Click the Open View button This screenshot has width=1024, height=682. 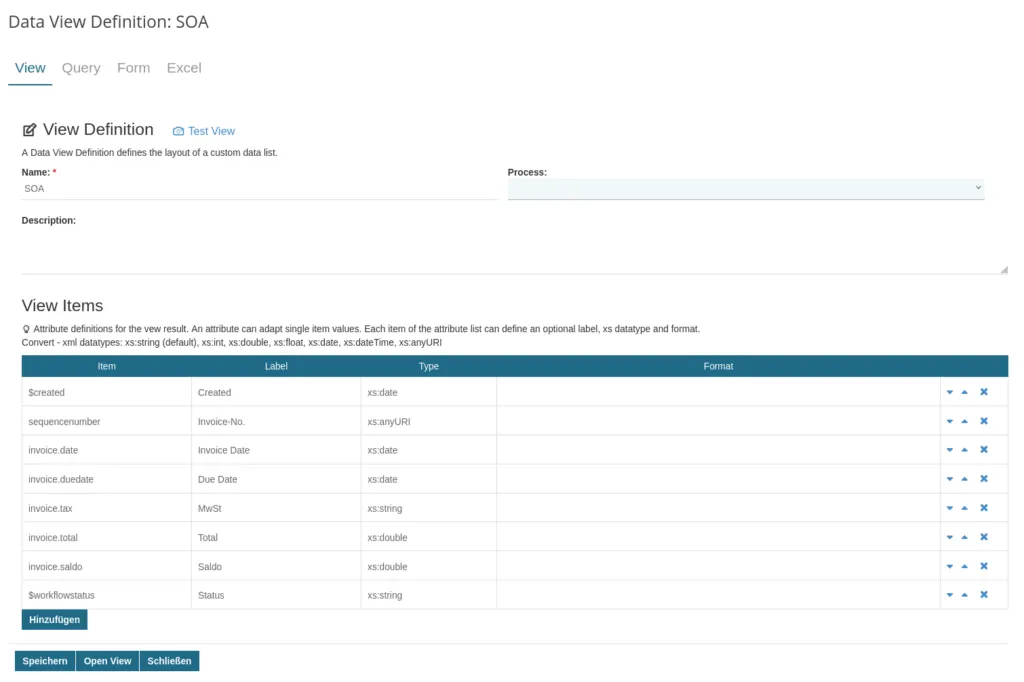pyautogui.click(x=107, y=661)
